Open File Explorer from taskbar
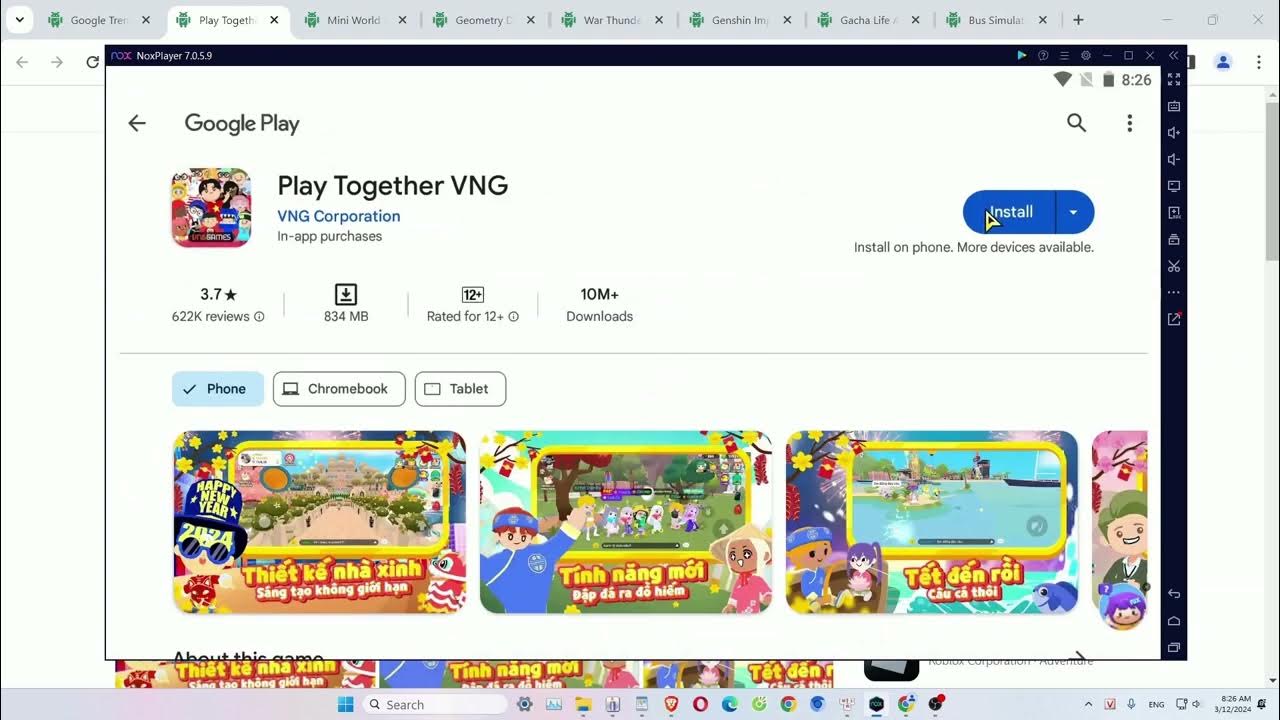The width and height of the screenshot is (1280, 720). click(583, 704)
